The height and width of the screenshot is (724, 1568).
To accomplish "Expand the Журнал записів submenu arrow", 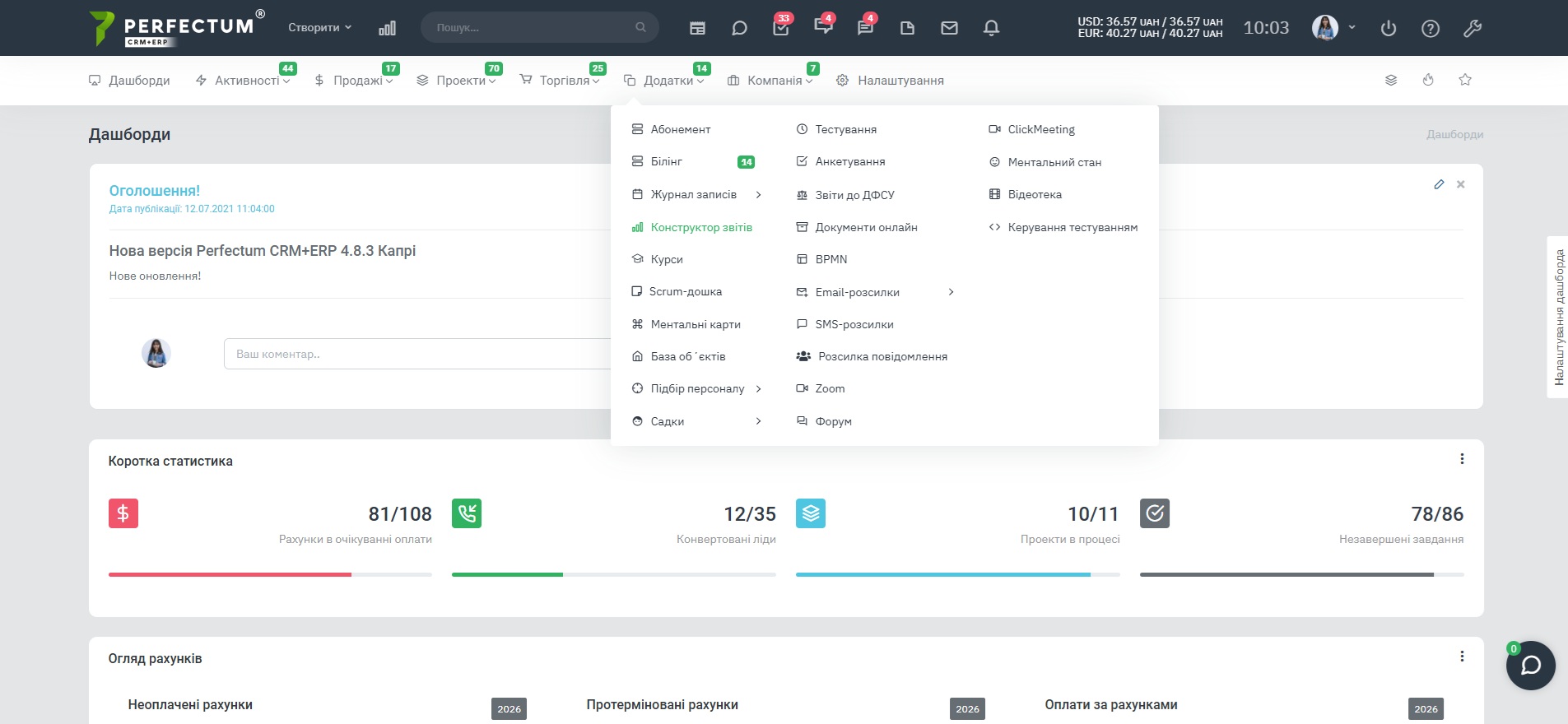I will pyautogui.click(x=758, y=195).
